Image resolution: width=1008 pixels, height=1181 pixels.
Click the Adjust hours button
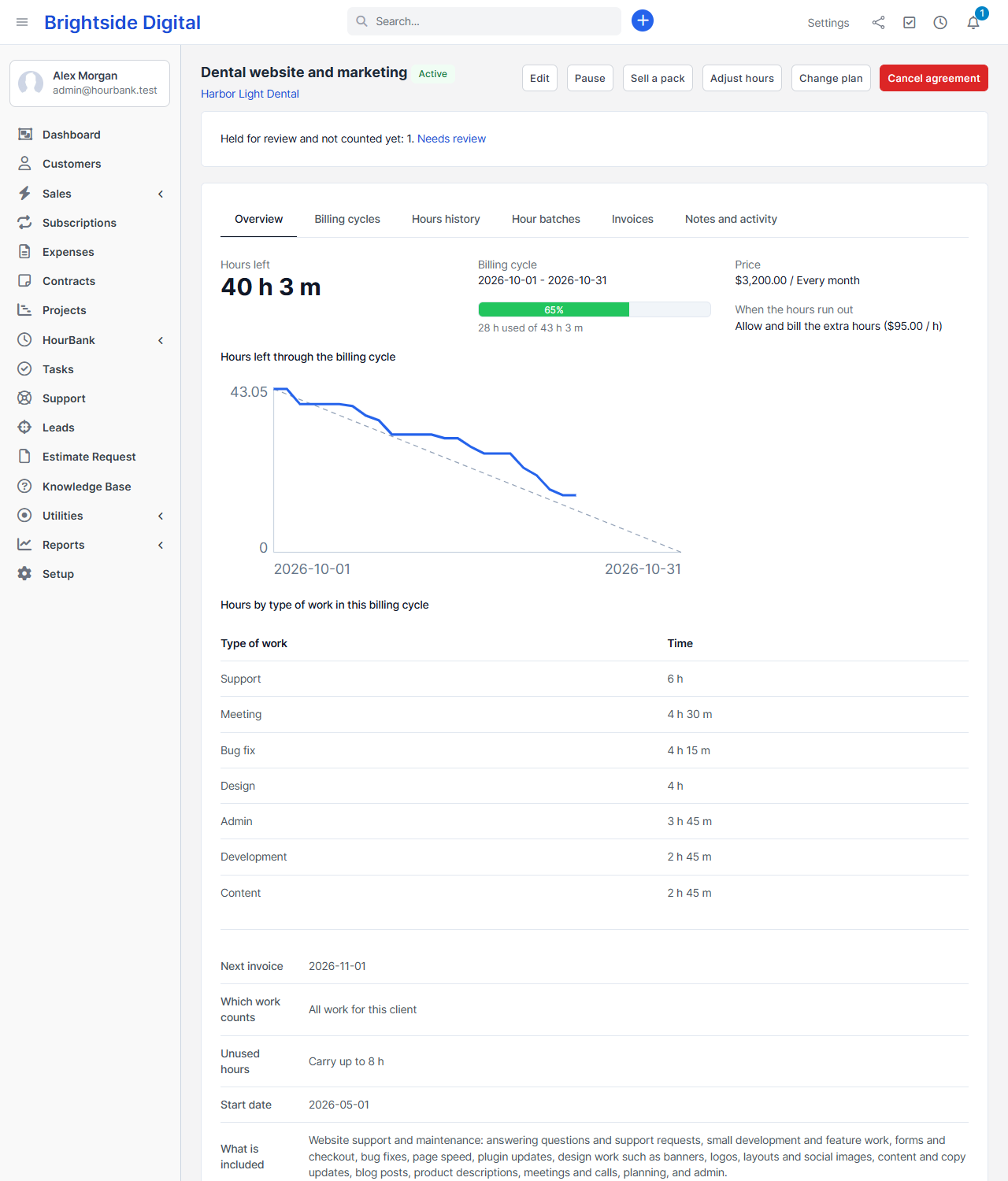742,78
